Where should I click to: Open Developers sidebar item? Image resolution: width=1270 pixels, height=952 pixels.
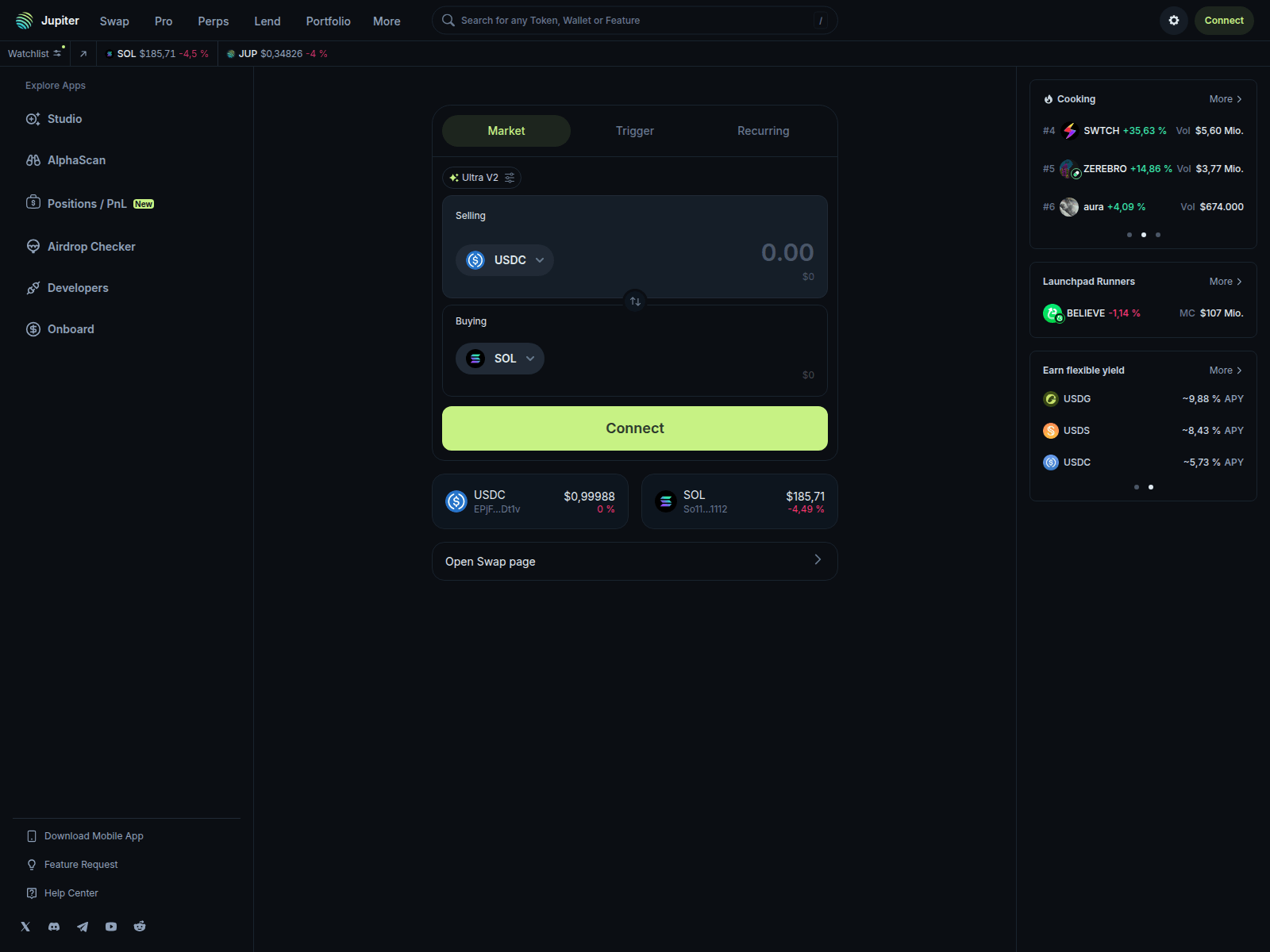tap(67, 288)
